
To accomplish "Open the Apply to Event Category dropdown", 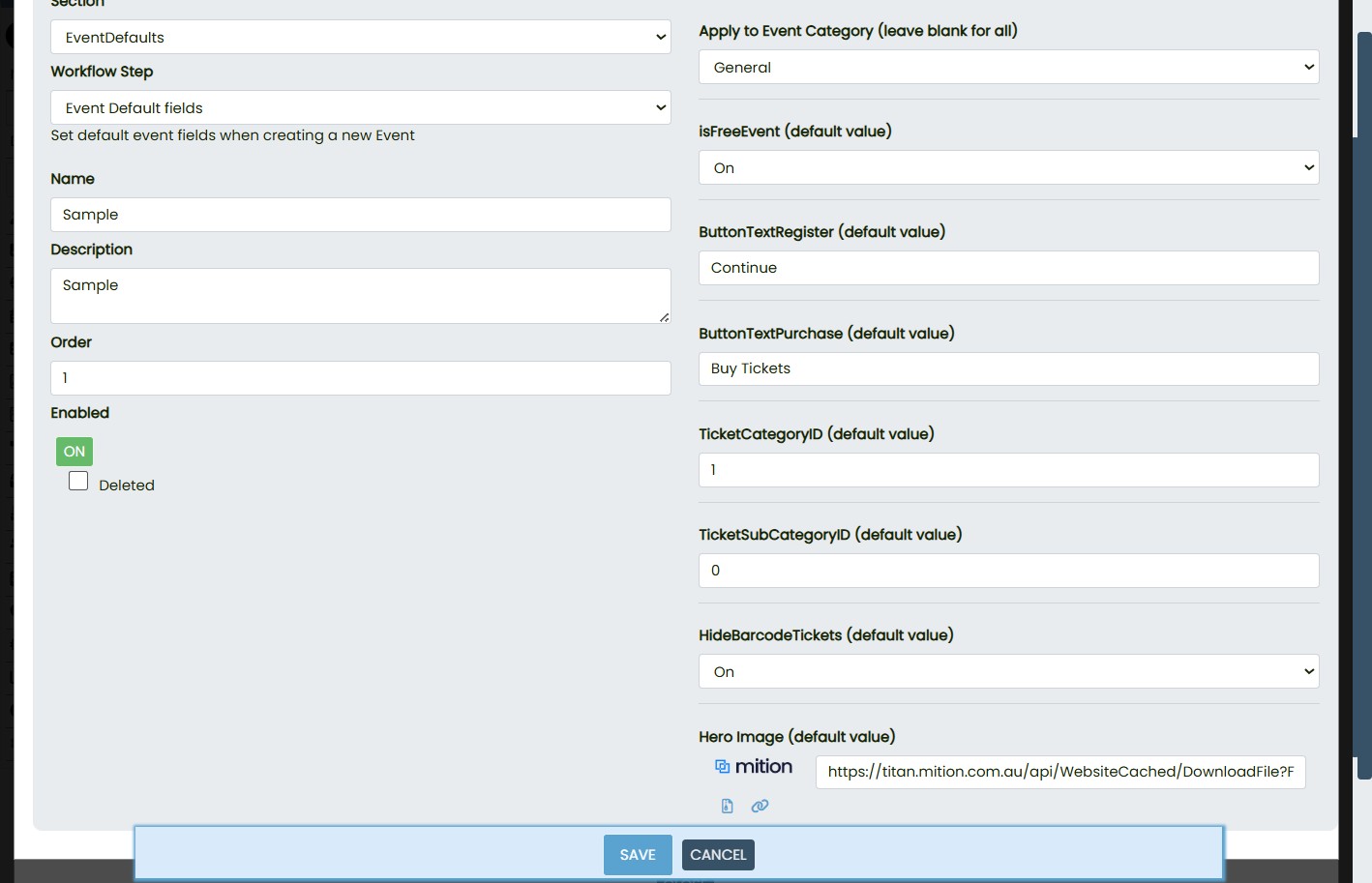I will click(1008, 68).
